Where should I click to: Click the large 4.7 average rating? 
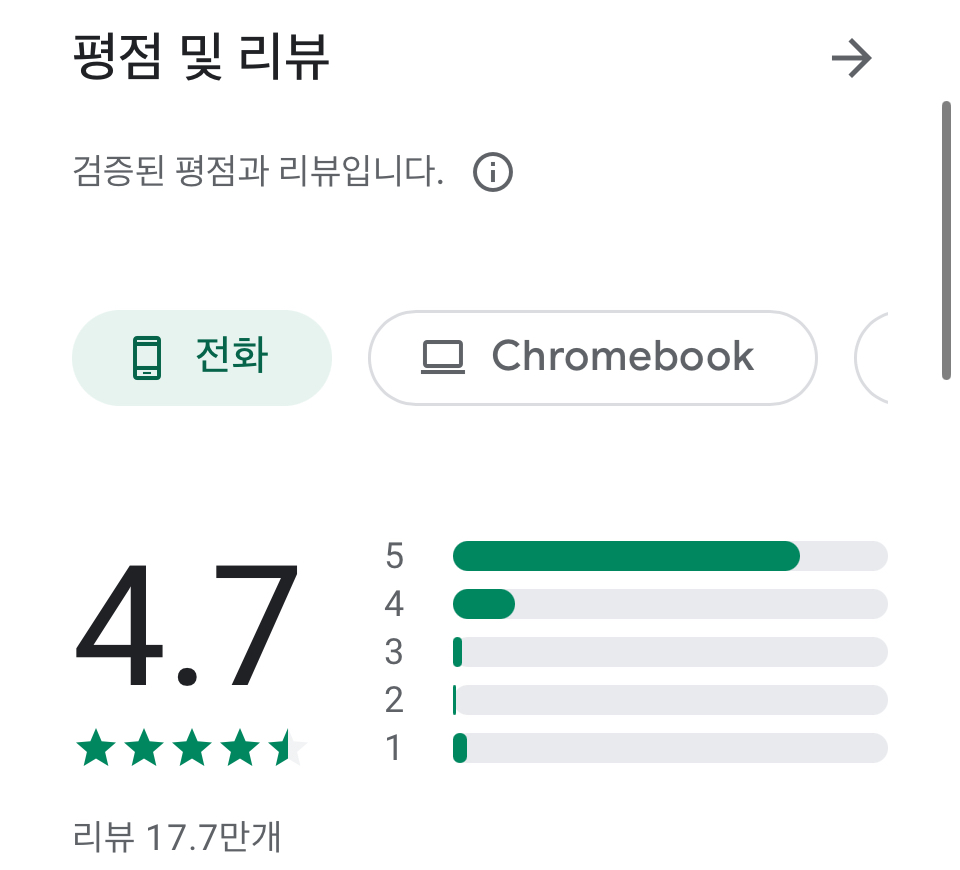186,626
